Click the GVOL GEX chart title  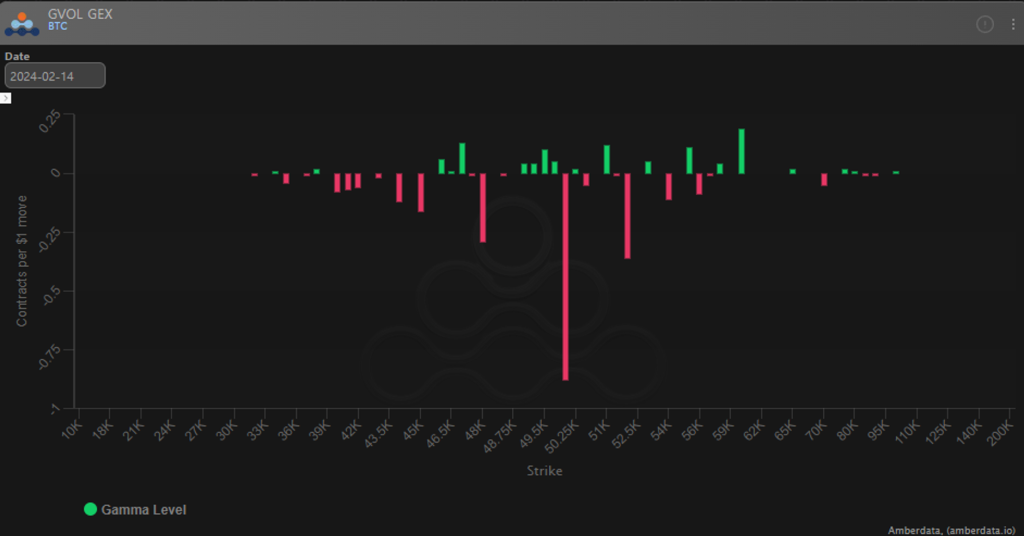80,14
